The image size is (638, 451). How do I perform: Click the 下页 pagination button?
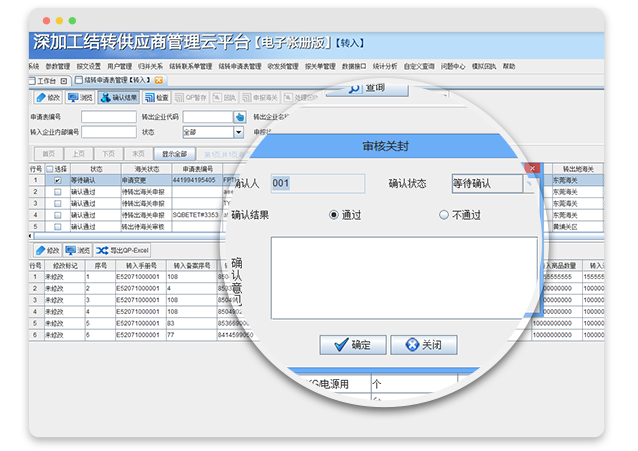108,154
